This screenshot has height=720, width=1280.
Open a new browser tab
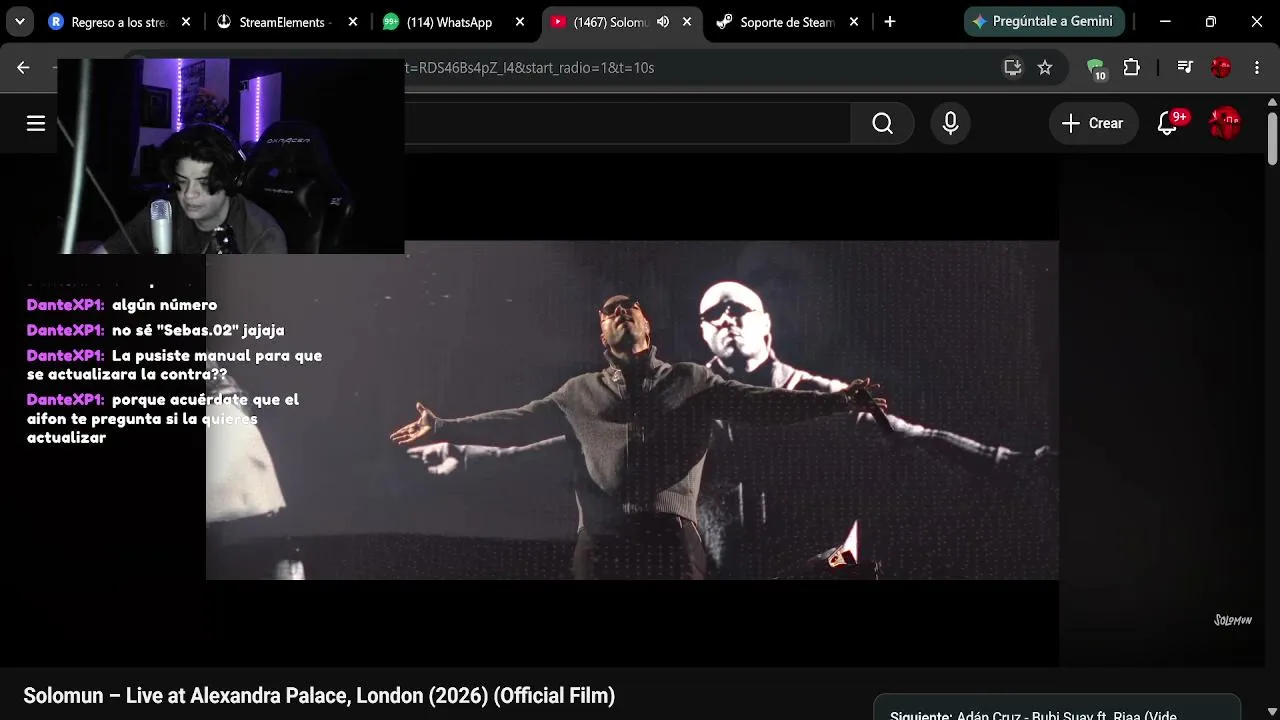[889, 22]
